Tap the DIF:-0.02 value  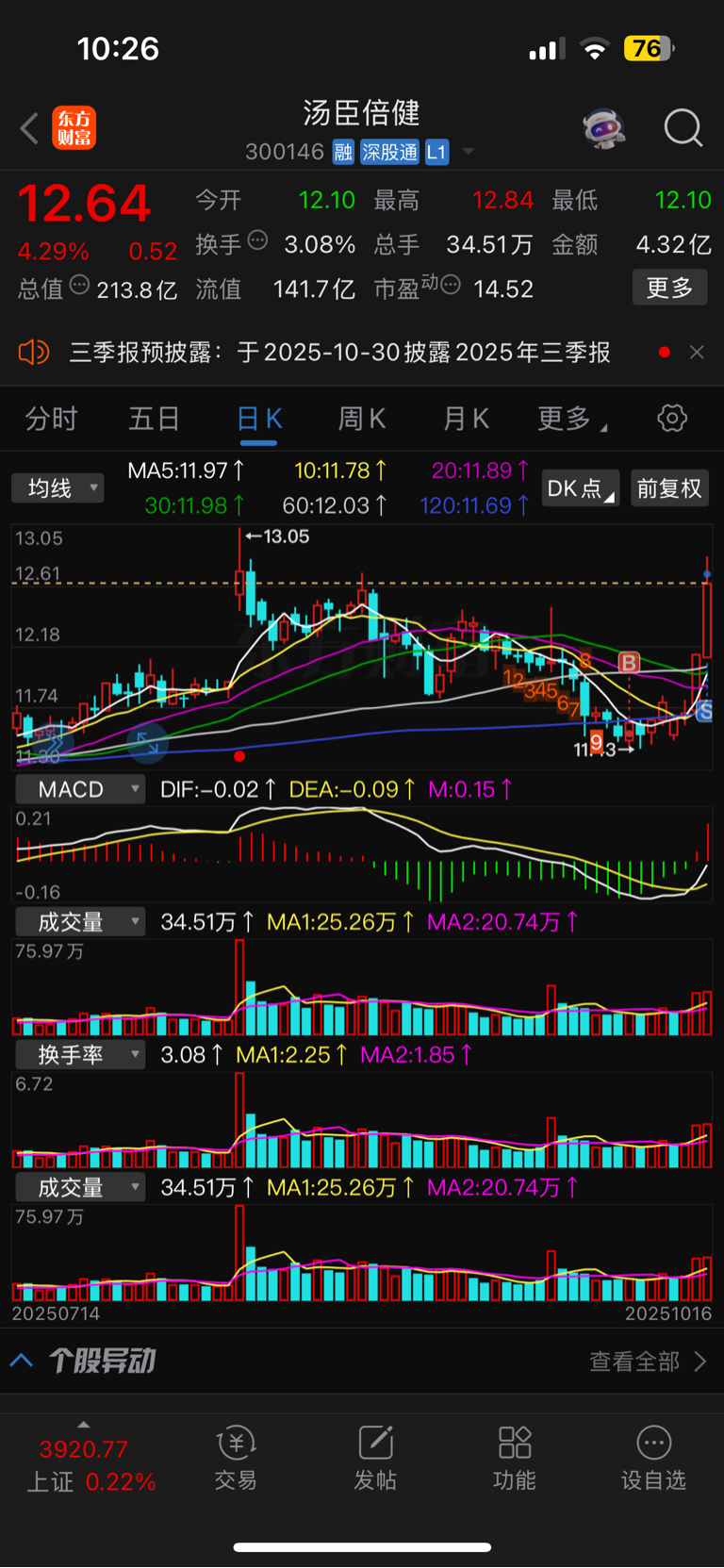pyautogui.click(x=218, y=789)
